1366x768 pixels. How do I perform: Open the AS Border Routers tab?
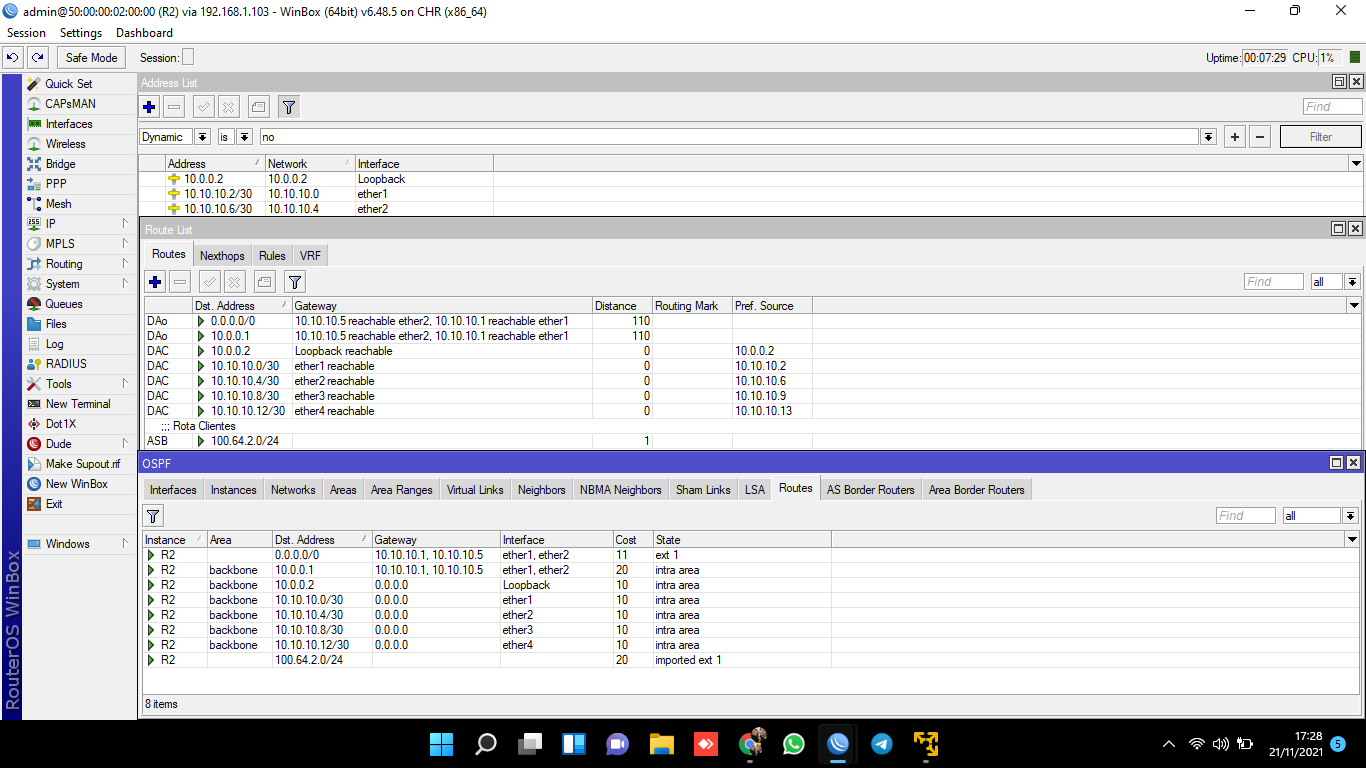(870, 490)
